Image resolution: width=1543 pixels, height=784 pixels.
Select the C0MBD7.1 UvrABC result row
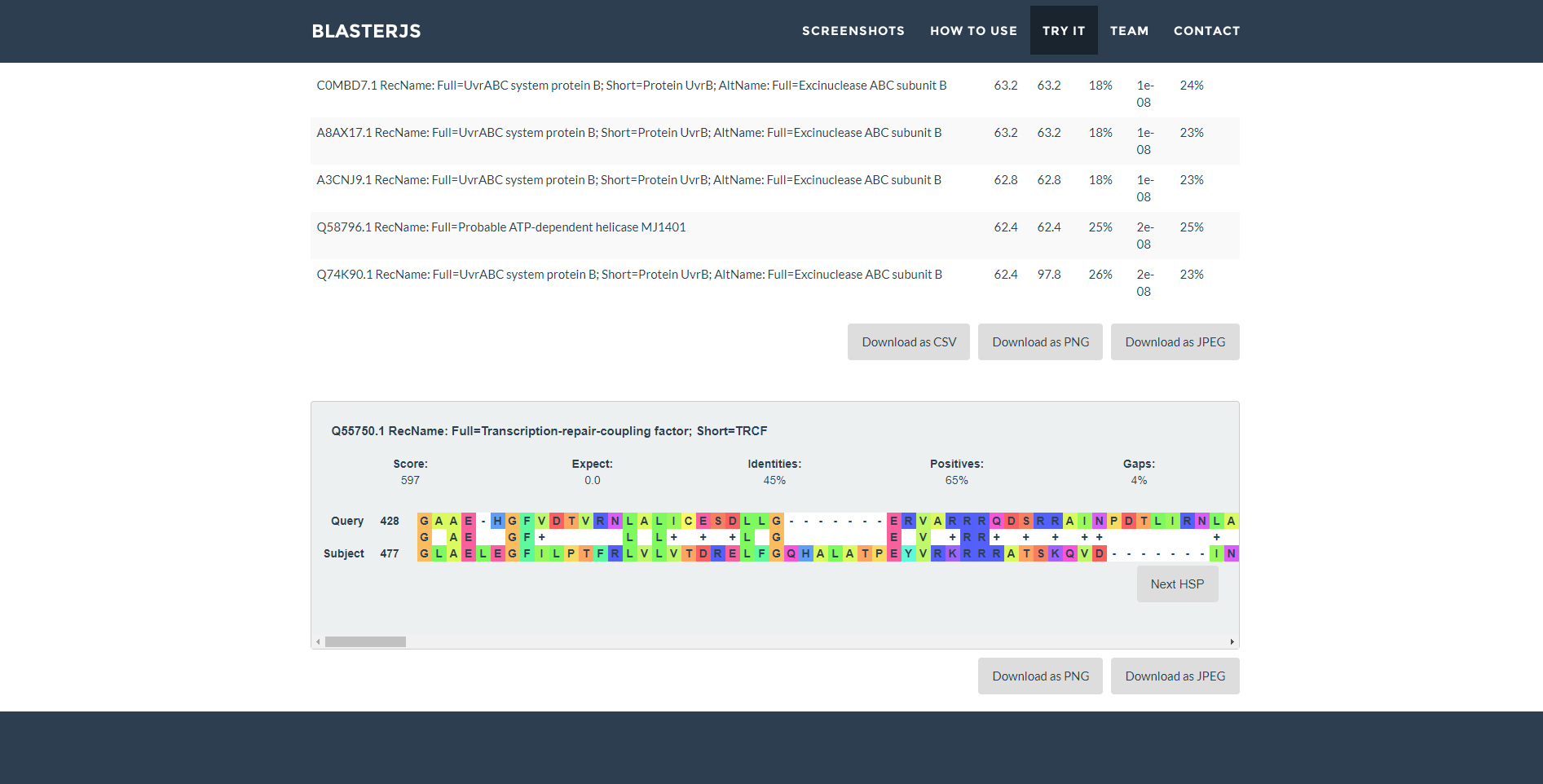click(x=631, y=86)
